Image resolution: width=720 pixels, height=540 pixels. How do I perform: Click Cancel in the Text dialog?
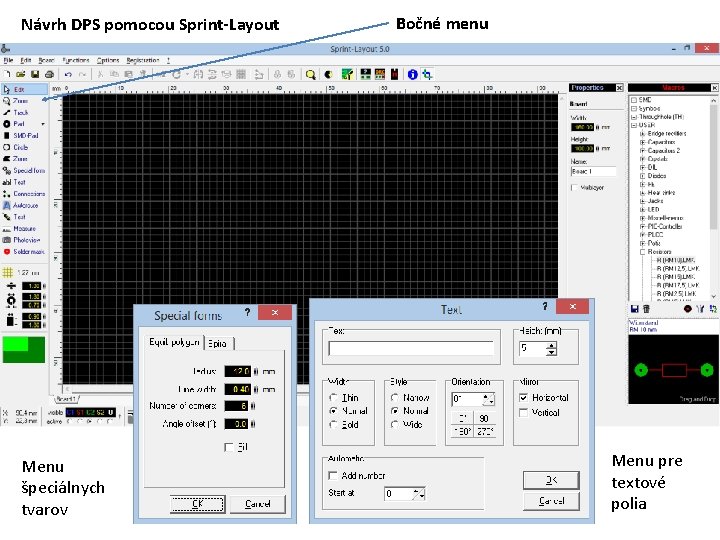coord(551,501)
